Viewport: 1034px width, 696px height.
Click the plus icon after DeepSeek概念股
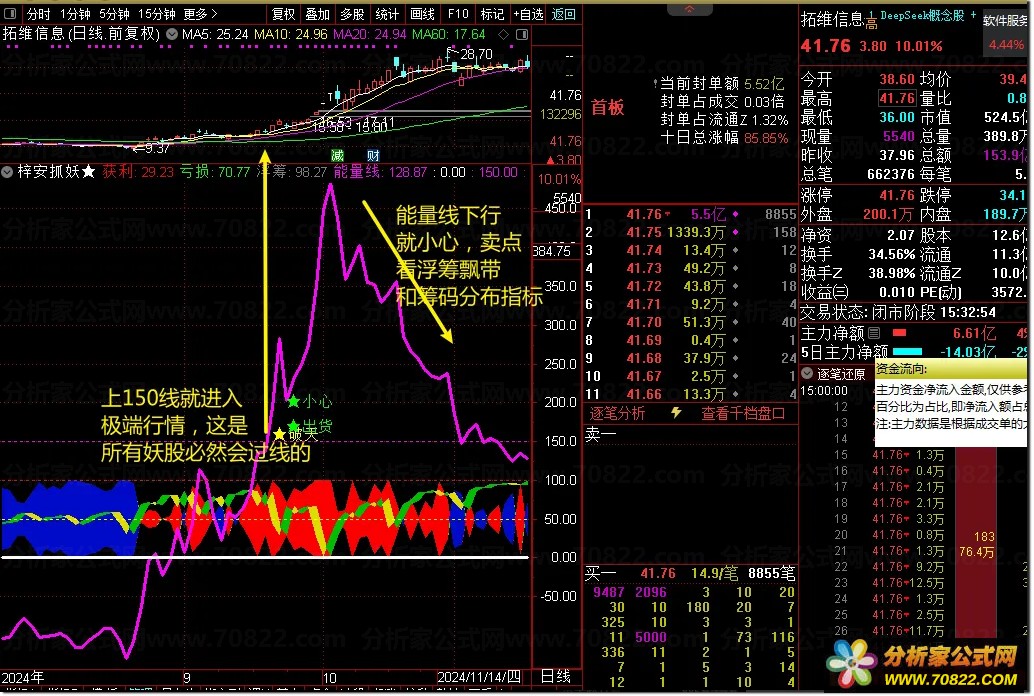[973, 14]
